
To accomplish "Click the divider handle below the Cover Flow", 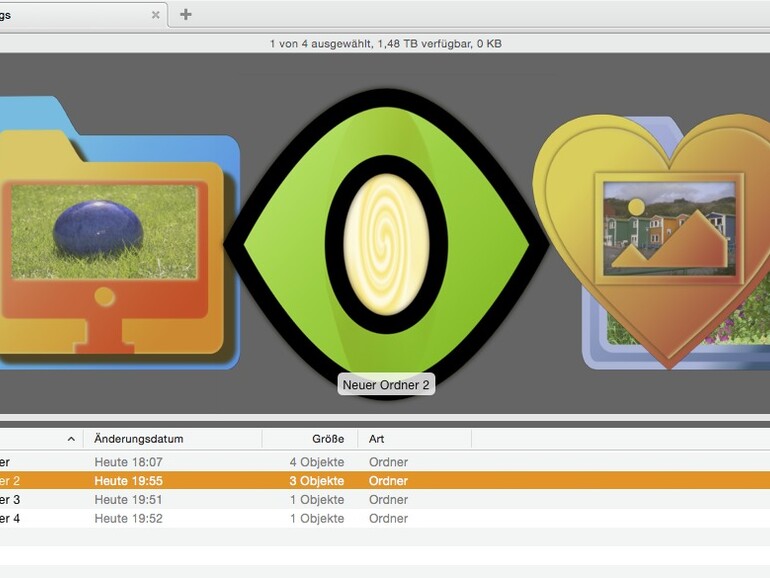I will pos(385,418).
